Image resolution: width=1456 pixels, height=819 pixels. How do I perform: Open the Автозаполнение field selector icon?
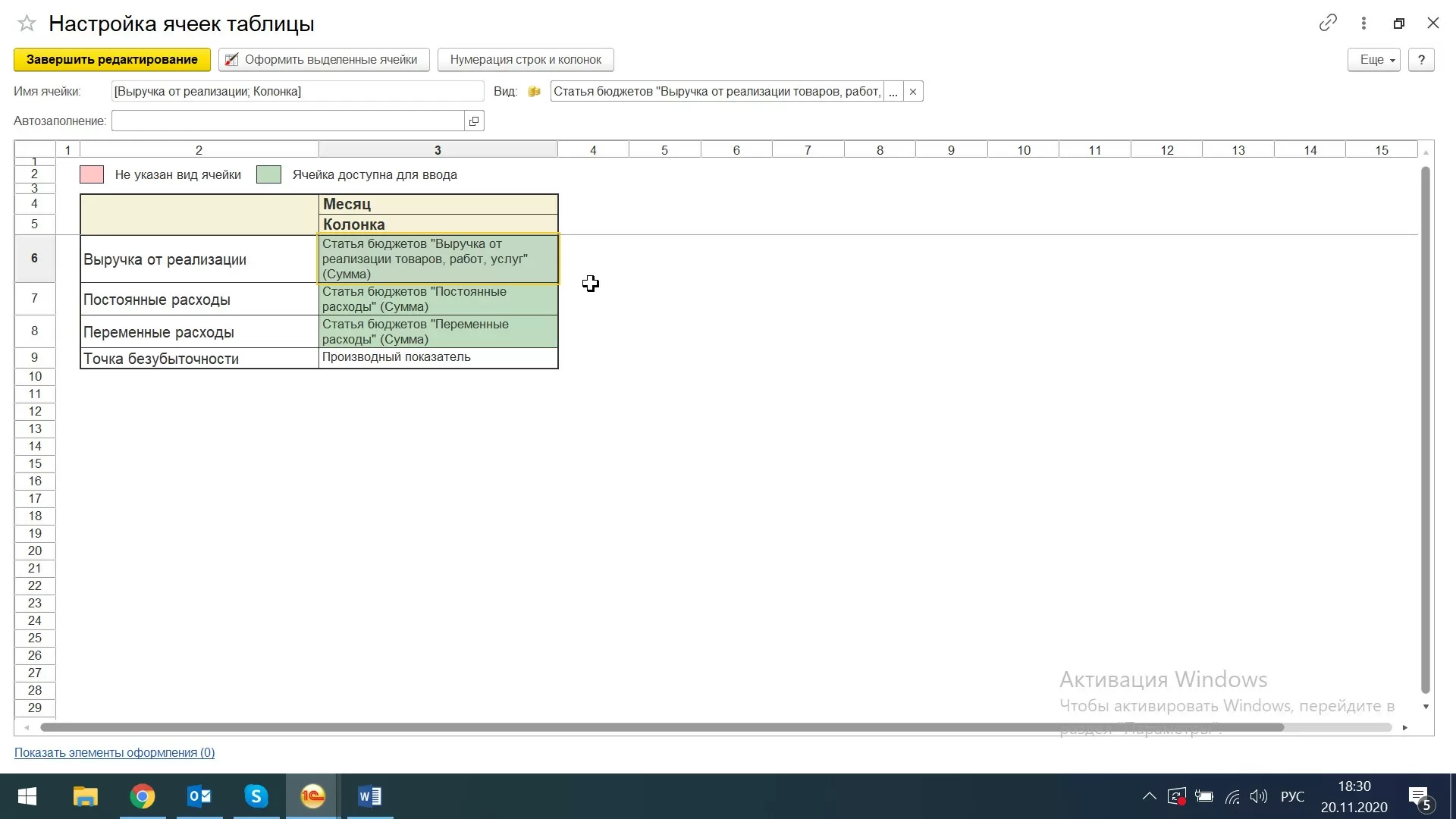(x=474, y=121)
